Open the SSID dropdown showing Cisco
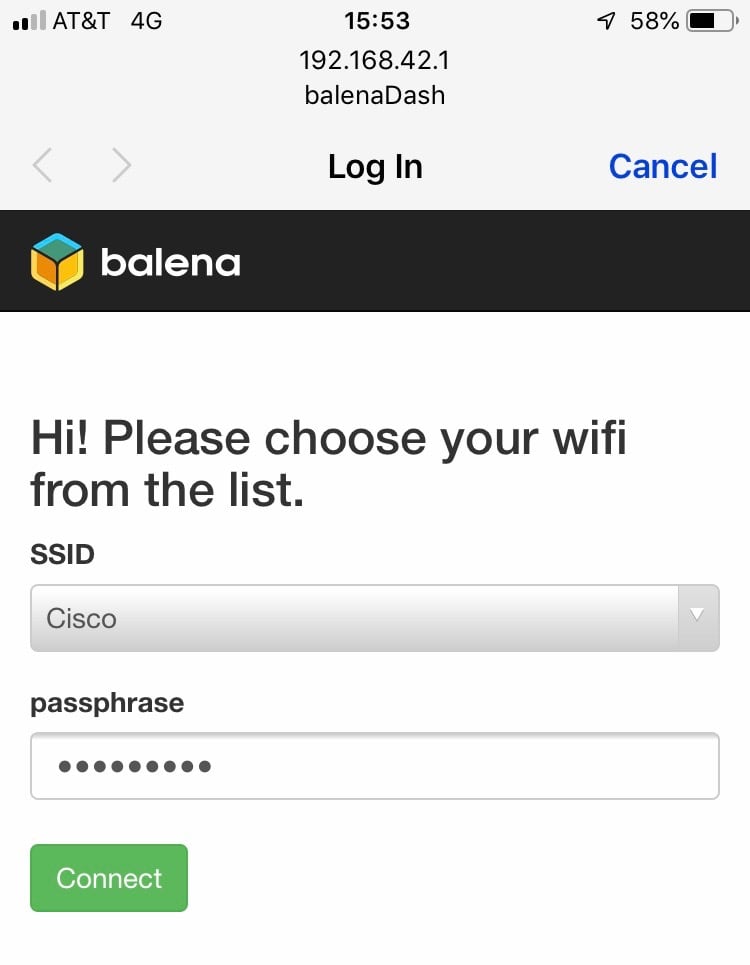The height and width of the screenshot is (965, 750). (x=355, y=618)
